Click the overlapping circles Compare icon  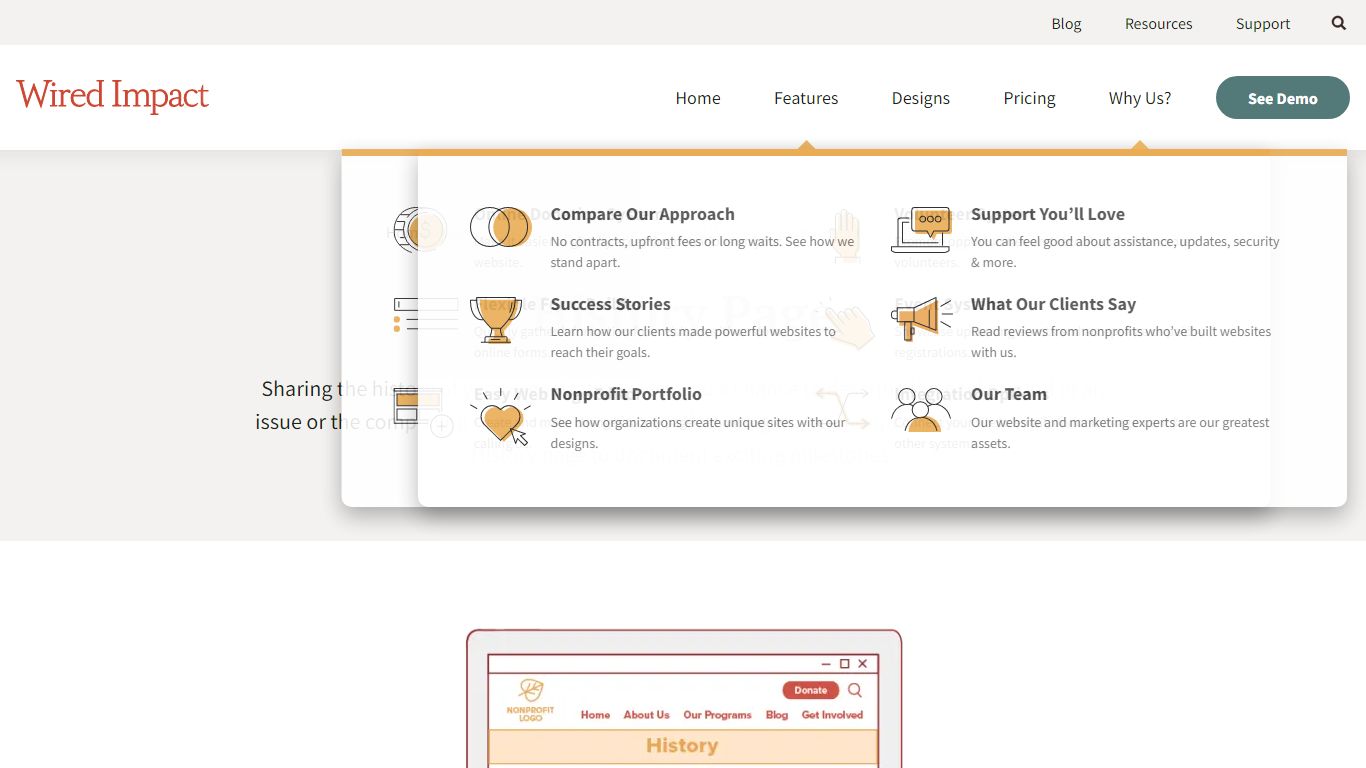click(500, 228)
